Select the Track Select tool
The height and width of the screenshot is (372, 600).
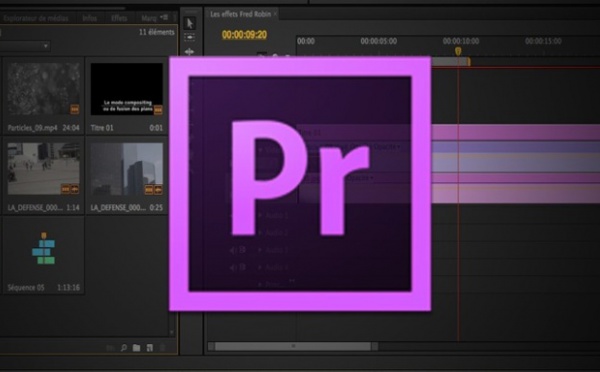click(x=189, y=37)
